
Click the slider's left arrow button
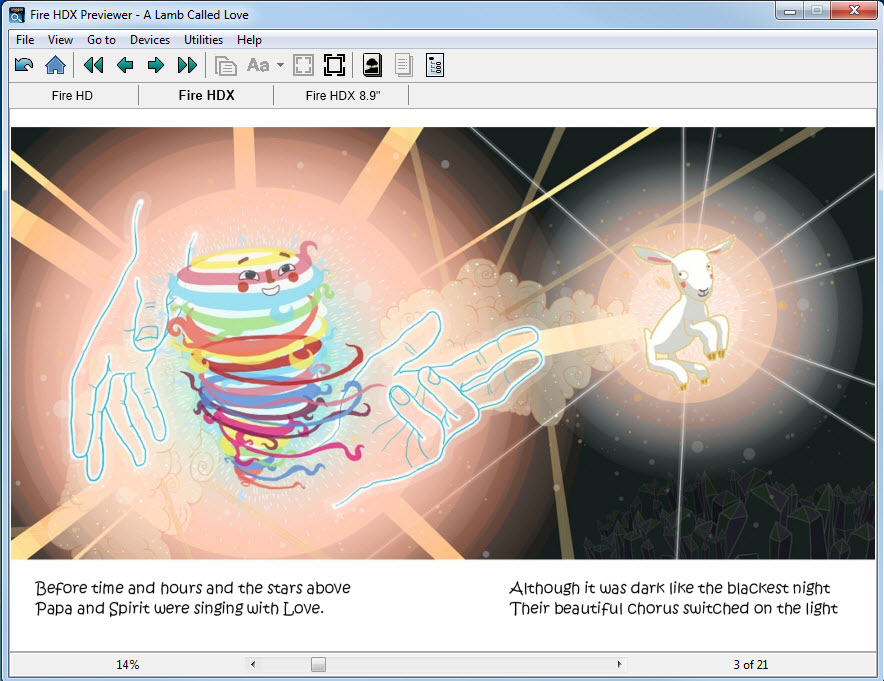[x=253, y=664]
